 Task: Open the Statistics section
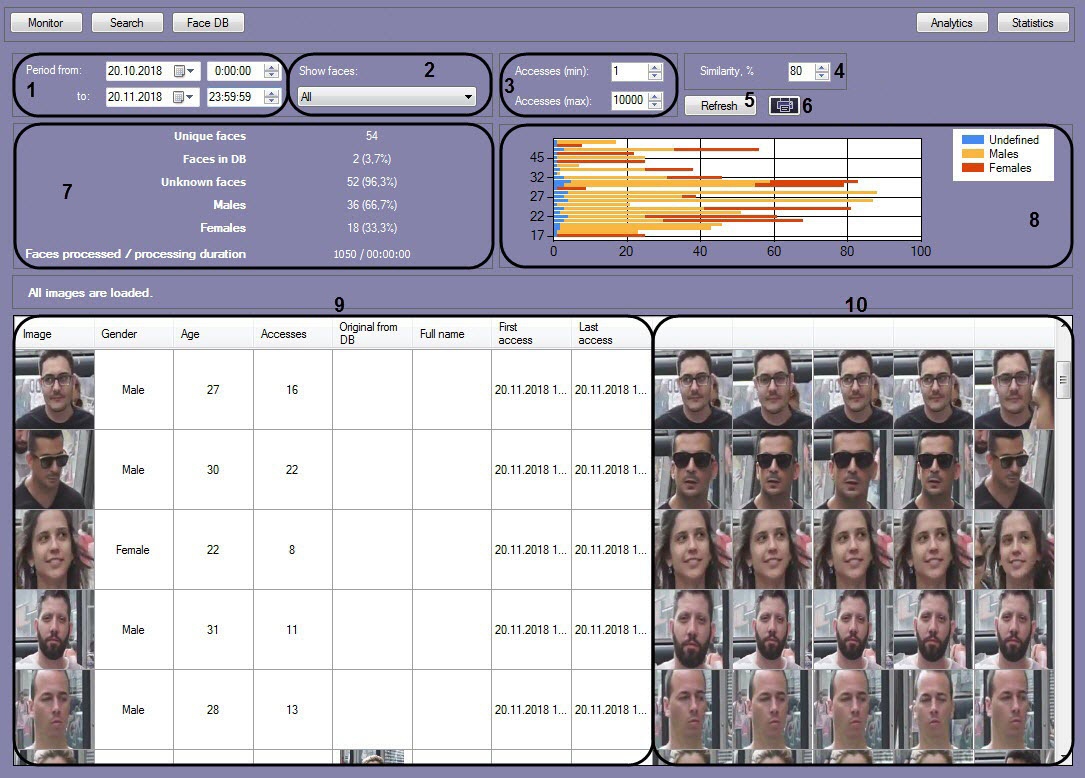click(x=1032, y=22)
